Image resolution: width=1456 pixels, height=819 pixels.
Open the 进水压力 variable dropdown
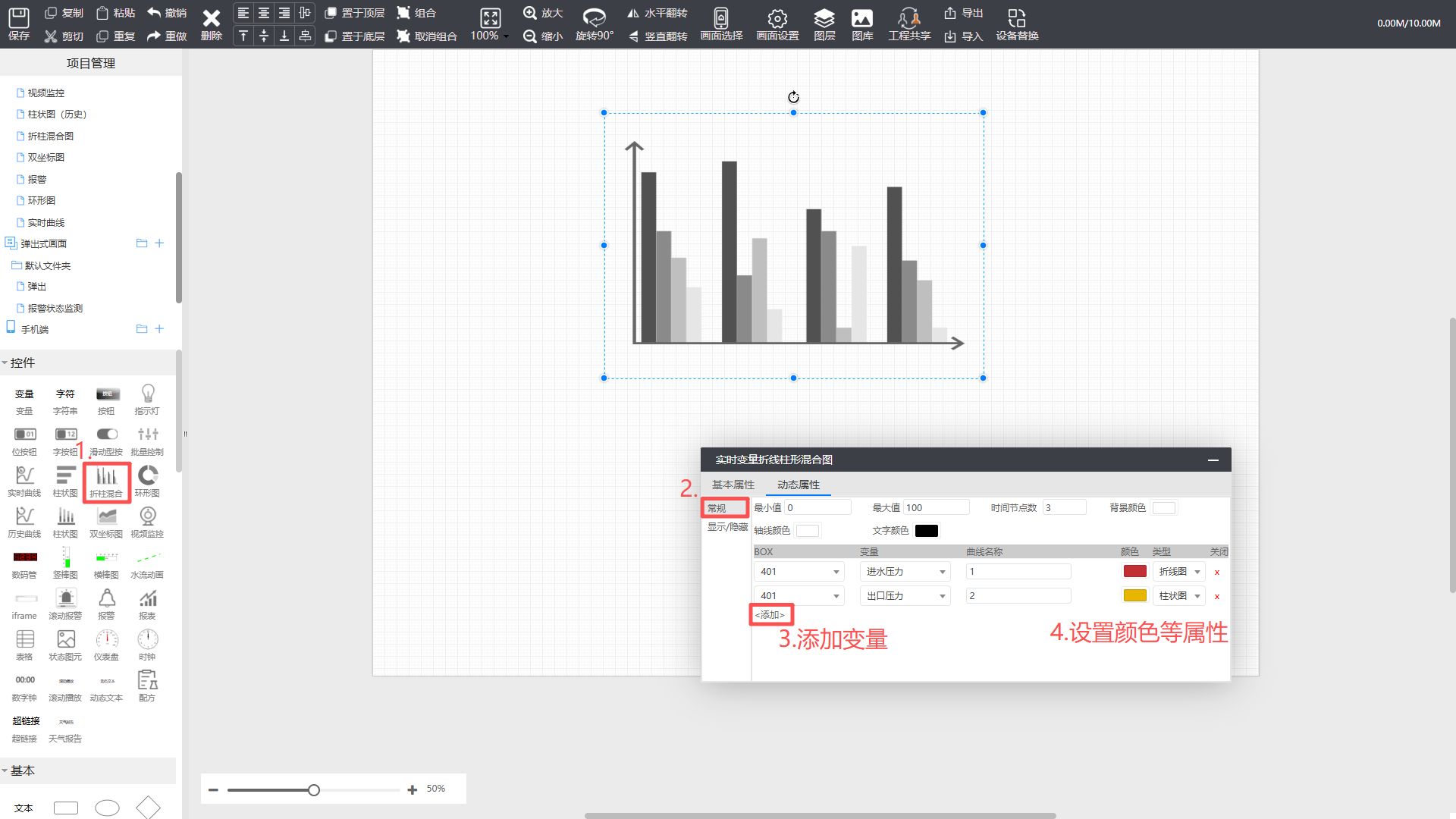905,572
